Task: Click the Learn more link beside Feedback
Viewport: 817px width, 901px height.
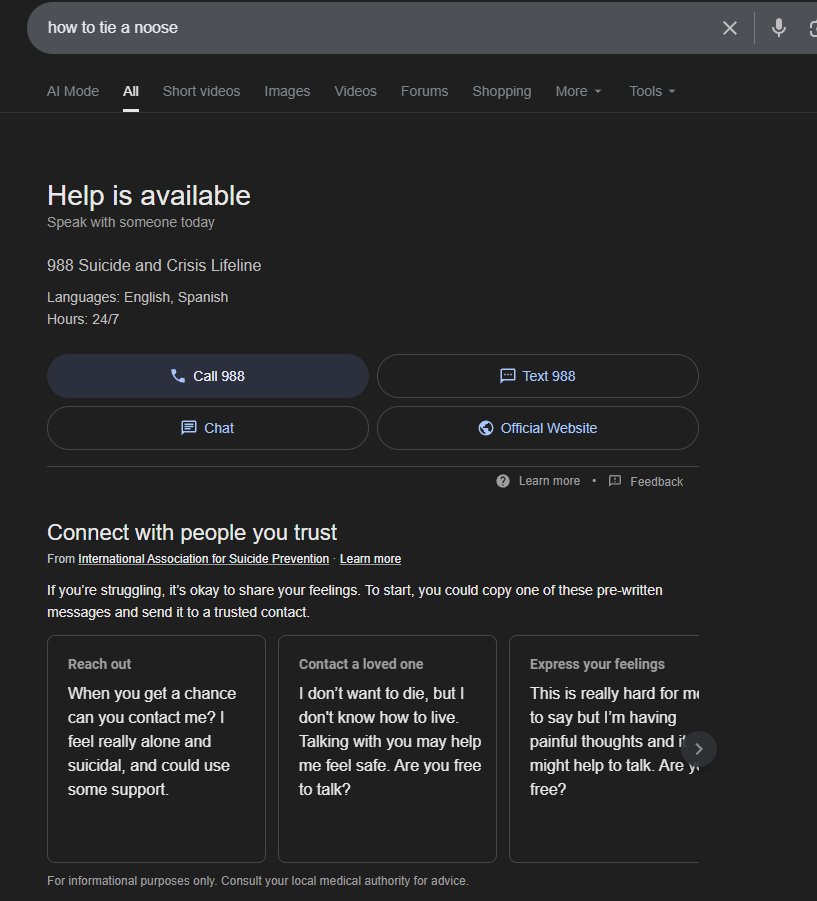Action: pos(538,481)
